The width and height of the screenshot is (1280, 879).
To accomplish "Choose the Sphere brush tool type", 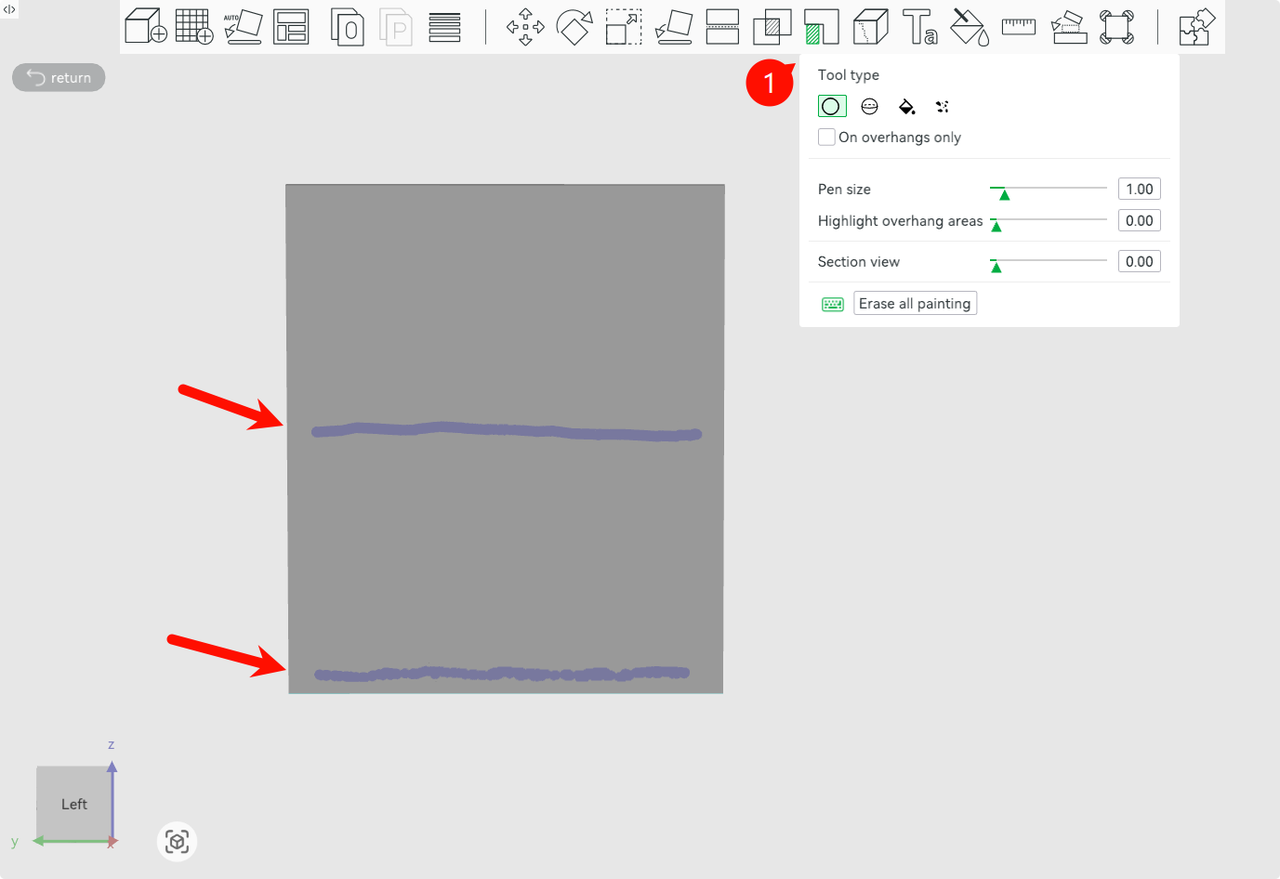I will pyautogui.click(x=869, y=106).
